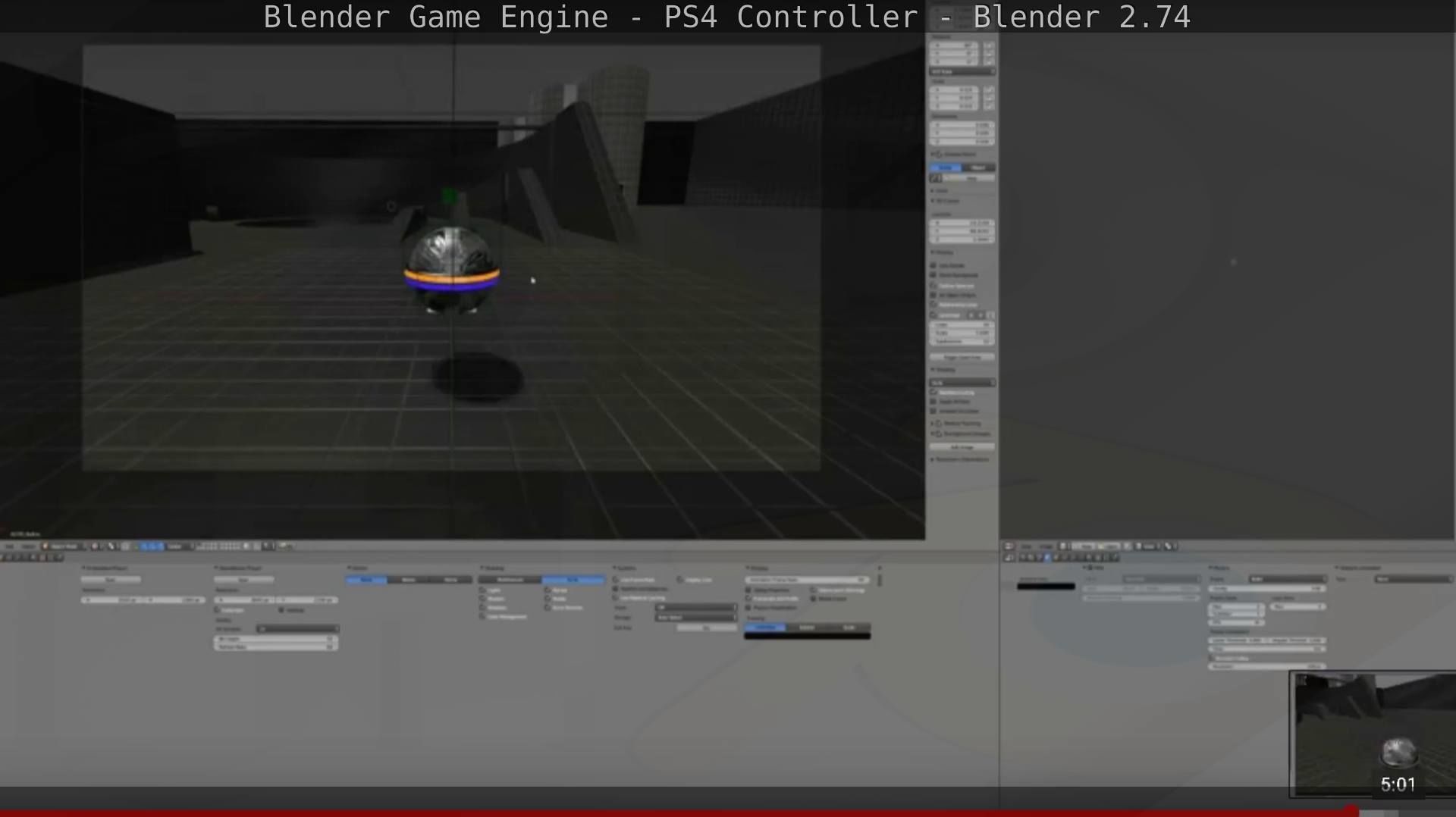Select the Dome stereo mode button
Viewport: 1456px width, 817px height.
pyautogui.click(x=450, y=580)
